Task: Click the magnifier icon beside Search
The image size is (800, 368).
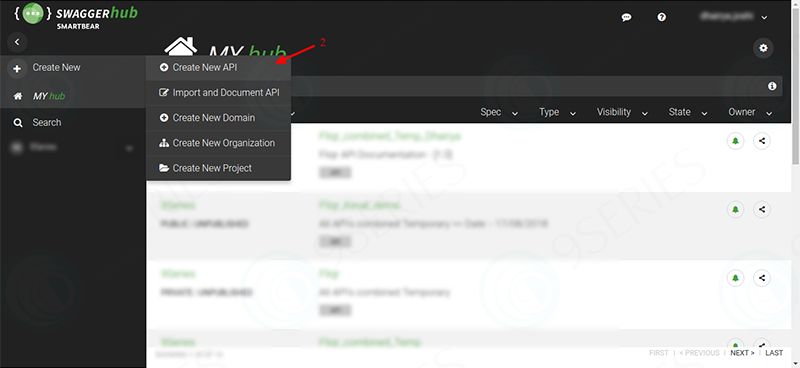Action: coord(18,122)
